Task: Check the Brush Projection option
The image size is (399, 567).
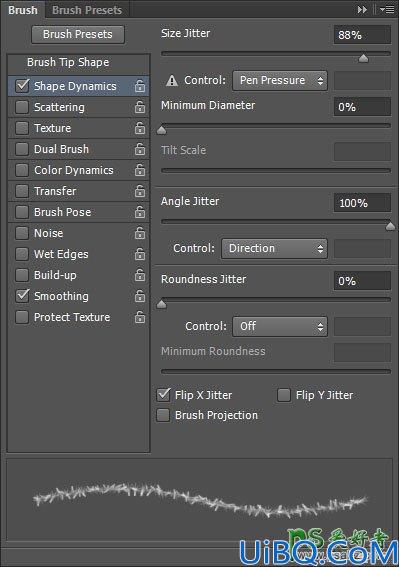Action: click(163, 415)
